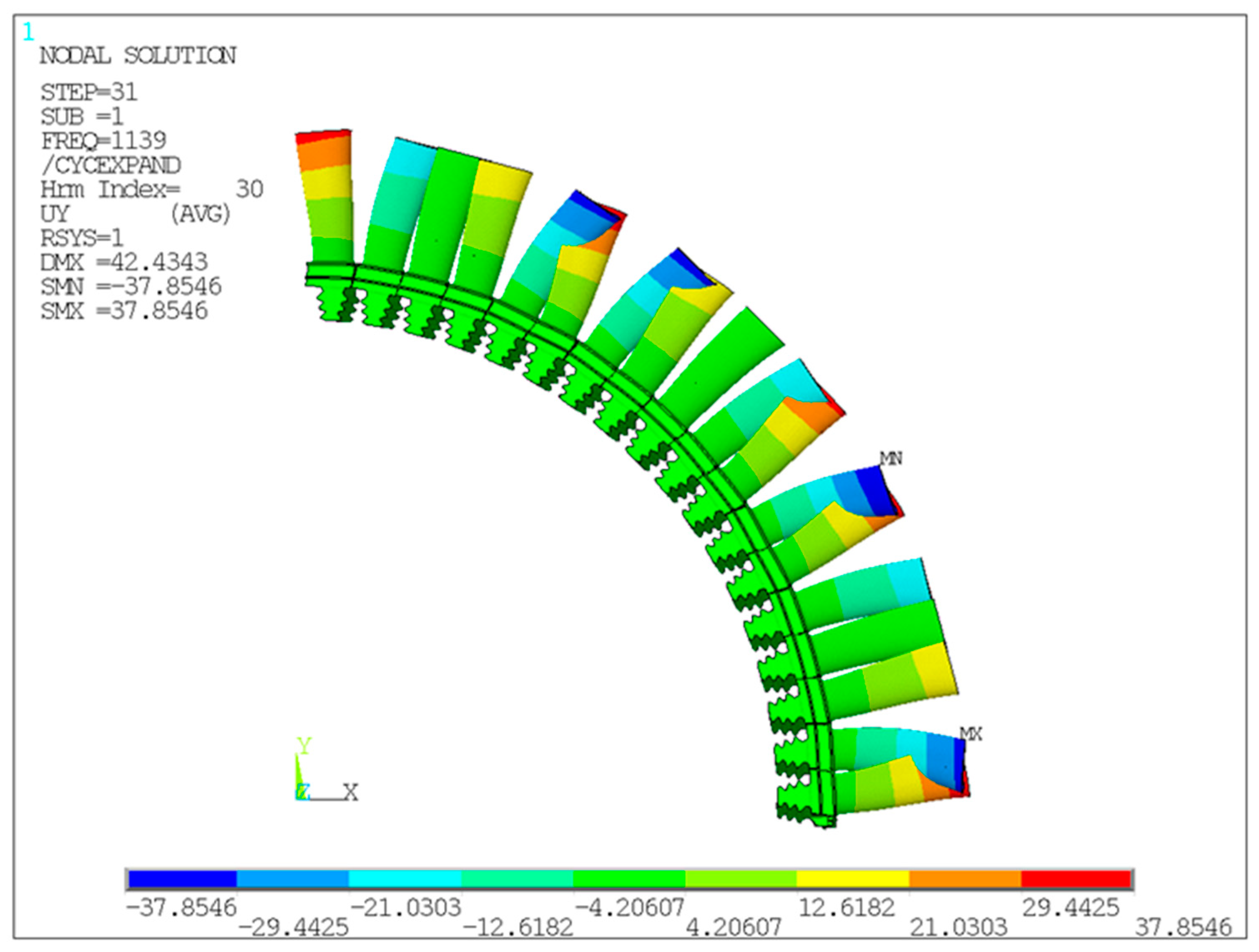Screen dimensions: 1259x952
Task: Click the FREQ=1139 label
Action: pyautogui.click(x=103, y=140)
